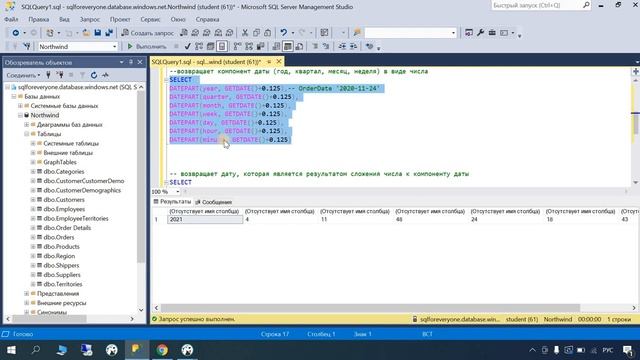Open Properties window wrench icon
Image resolution: width=640 pixels, height=360 pixels.
point(480,33)
